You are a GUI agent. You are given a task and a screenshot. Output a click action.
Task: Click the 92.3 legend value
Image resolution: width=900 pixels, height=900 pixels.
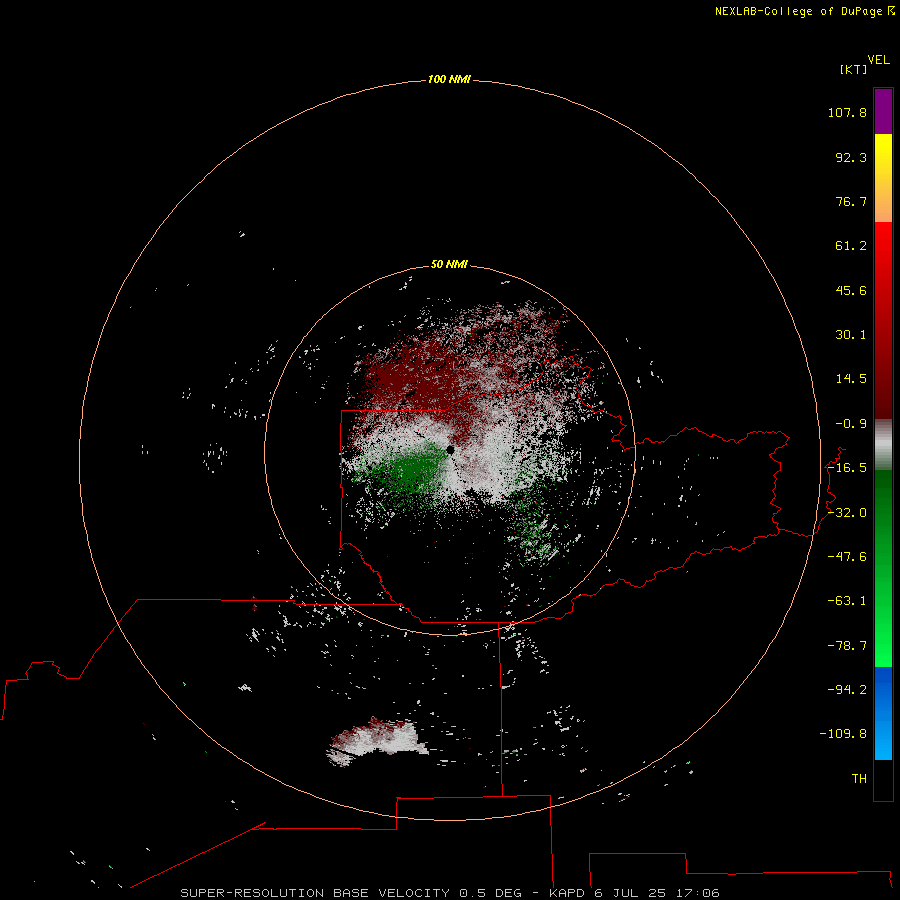[x=851, y=157]
